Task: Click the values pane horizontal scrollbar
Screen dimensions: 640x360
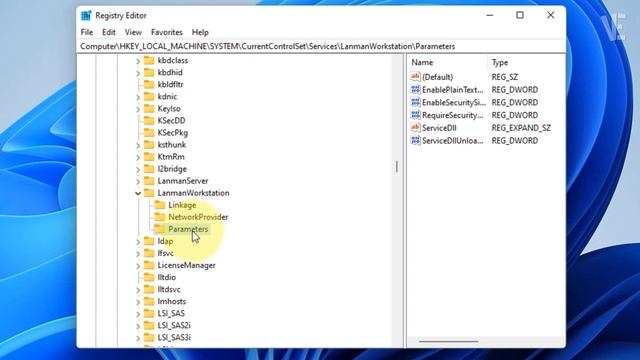Action: (449, 341)
